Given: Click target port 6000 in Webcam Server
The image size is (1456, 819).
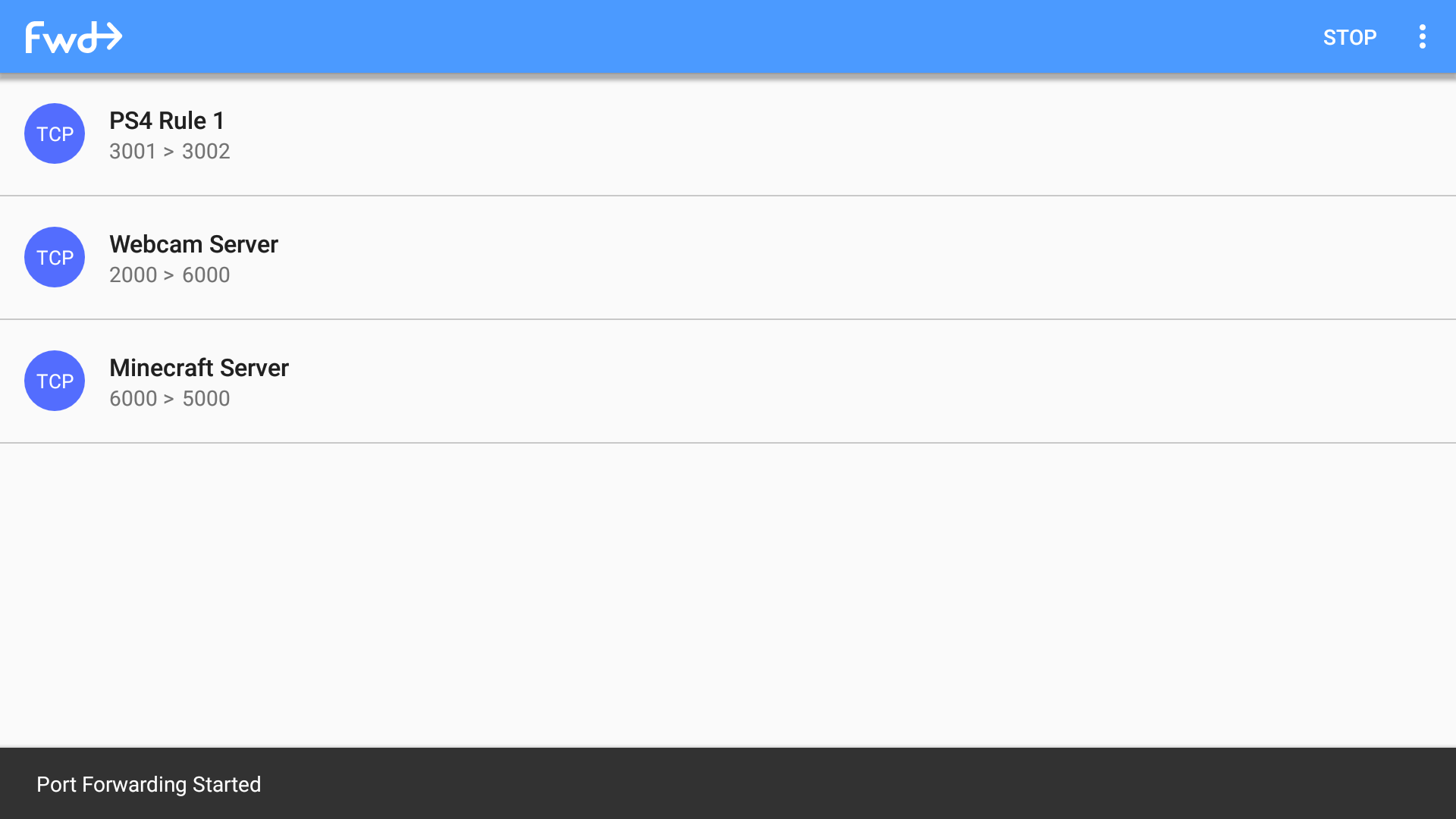Looking at the screenshot, I should (206, 275).
